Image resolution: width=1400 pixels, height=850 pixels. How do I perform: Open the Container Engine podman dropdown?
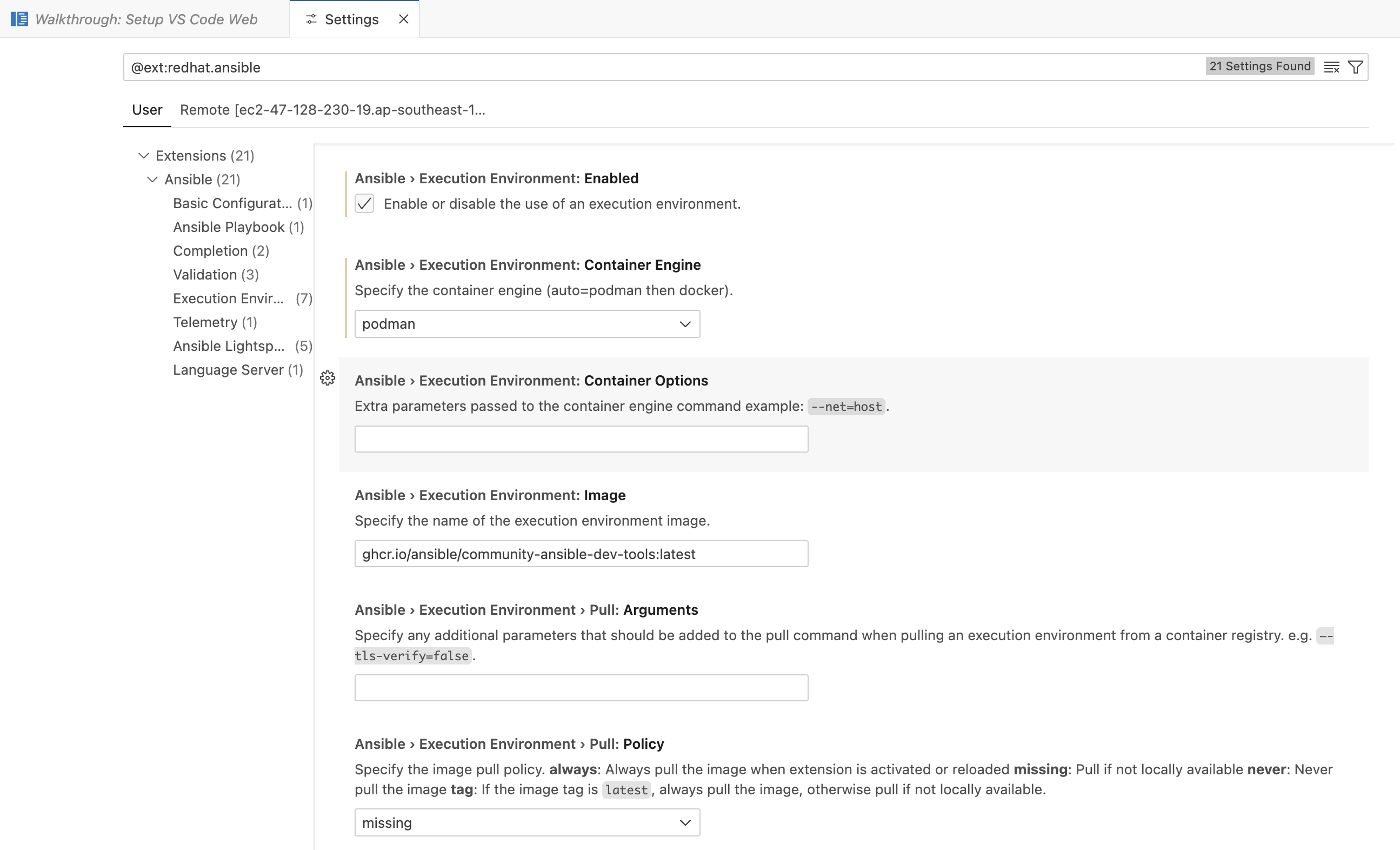tap(527, 324)
